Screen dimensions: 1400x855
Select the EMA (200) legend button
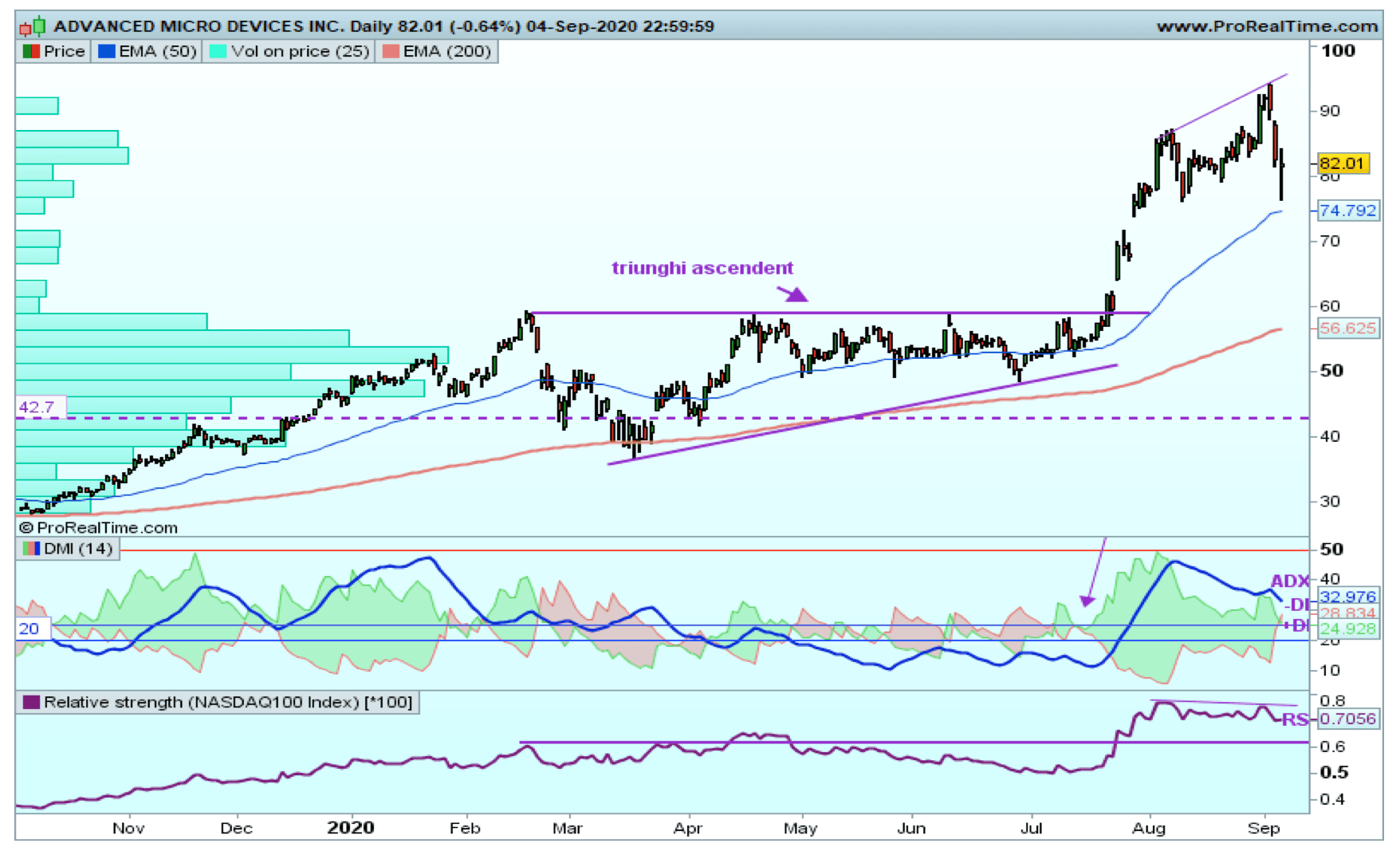[x=438, y=52]
